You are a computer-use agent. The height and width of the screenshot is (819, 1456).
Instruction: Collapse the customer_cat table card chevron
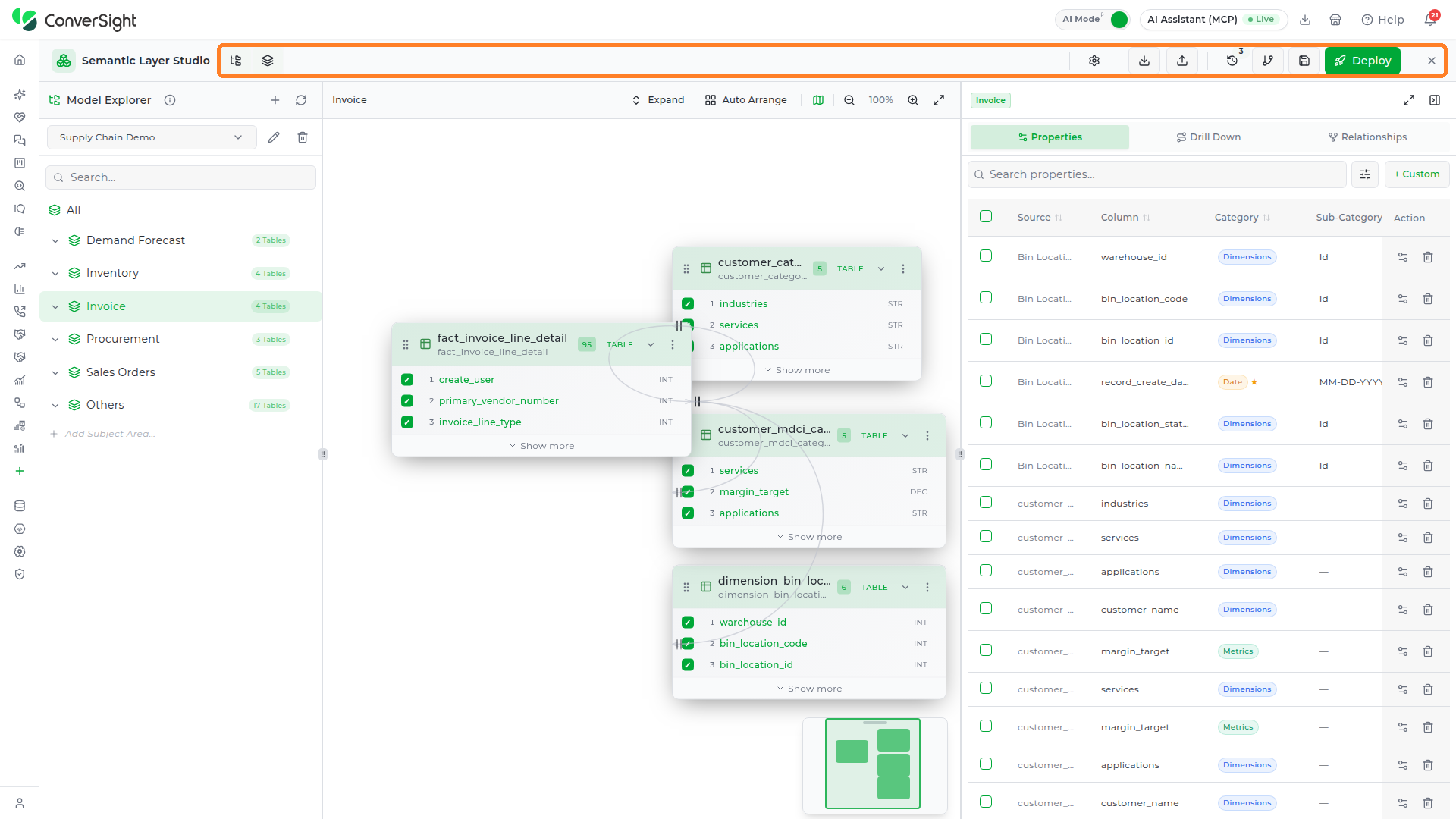point(881,268)
